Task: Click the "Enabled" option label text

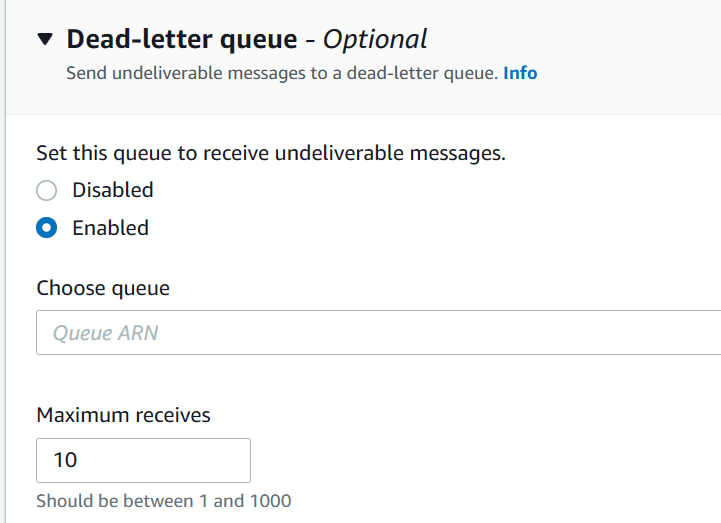Action: [x=110, y=228]
